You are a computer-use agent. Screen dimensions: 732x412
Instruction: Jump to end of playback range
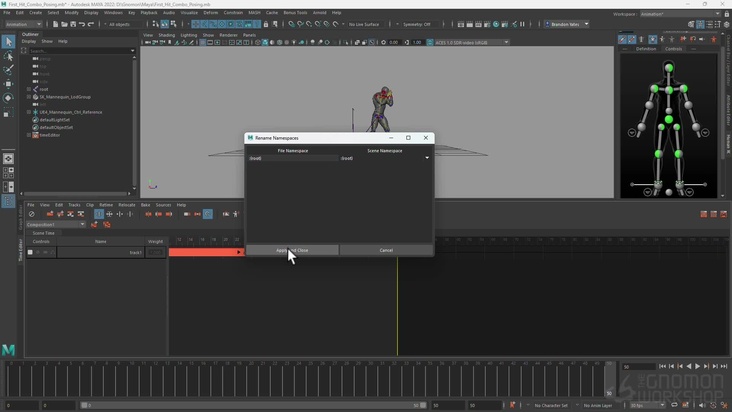pyautogui.click(x=724, y=367)
